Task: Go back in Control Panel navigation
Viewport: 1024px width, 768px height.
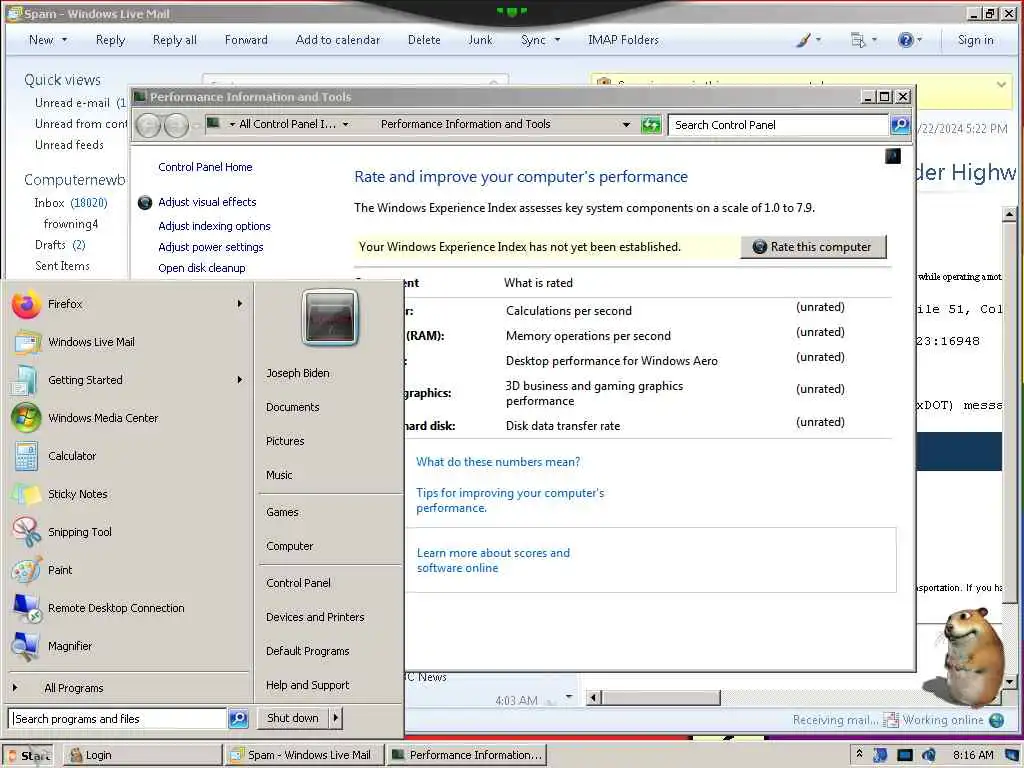Action: [x=148, y=125]
